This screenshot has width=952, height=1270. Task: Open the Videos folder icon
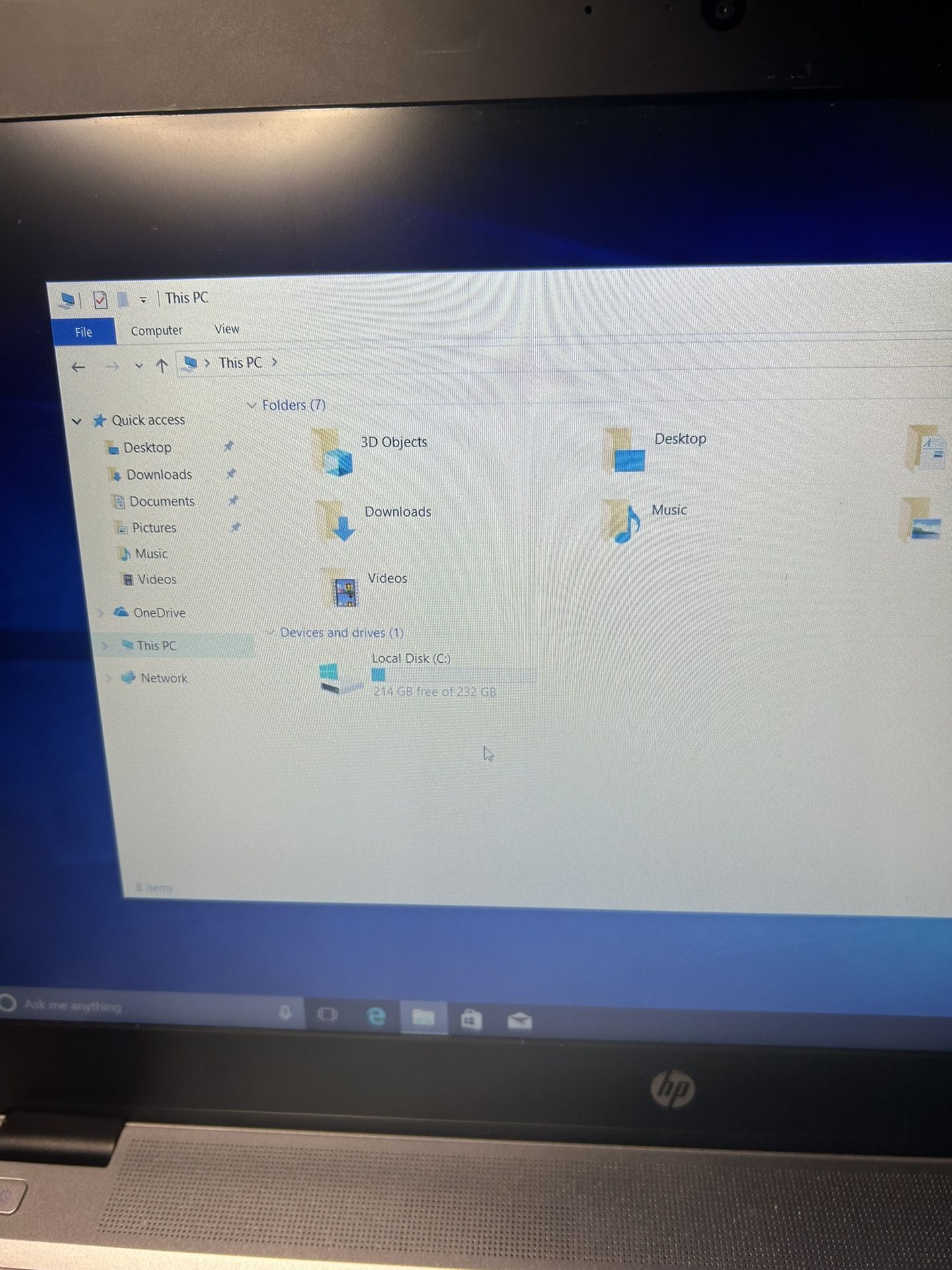[344, 588]
